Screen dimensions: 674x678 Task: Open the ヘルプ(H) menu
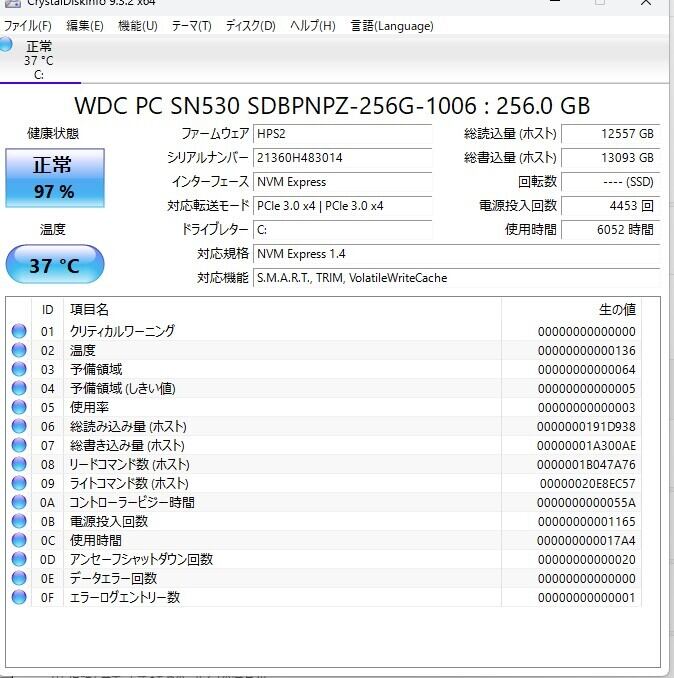313,26
